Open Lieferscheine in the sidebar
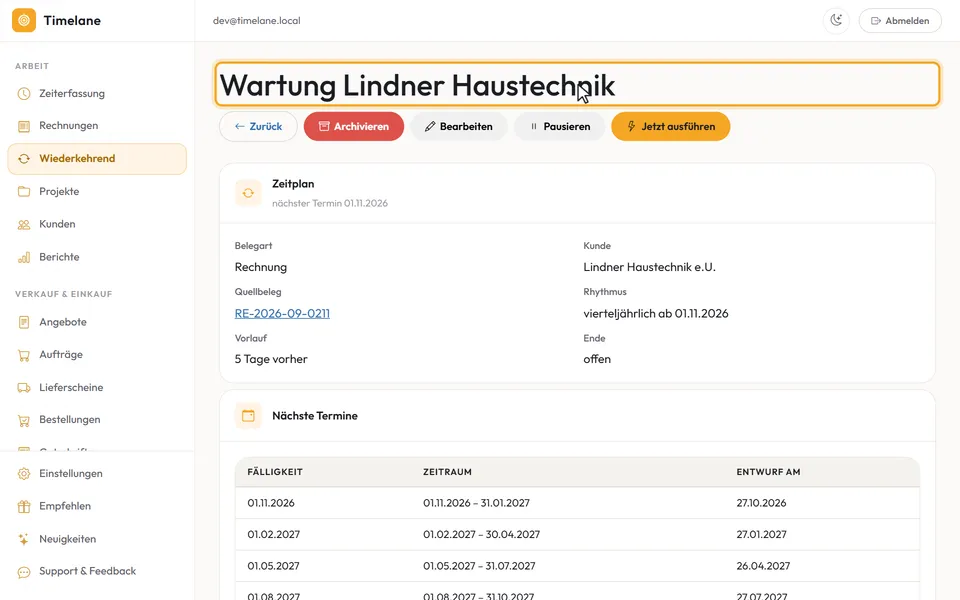The width and height of the screenshot is (960, 600). coord(97,388)
